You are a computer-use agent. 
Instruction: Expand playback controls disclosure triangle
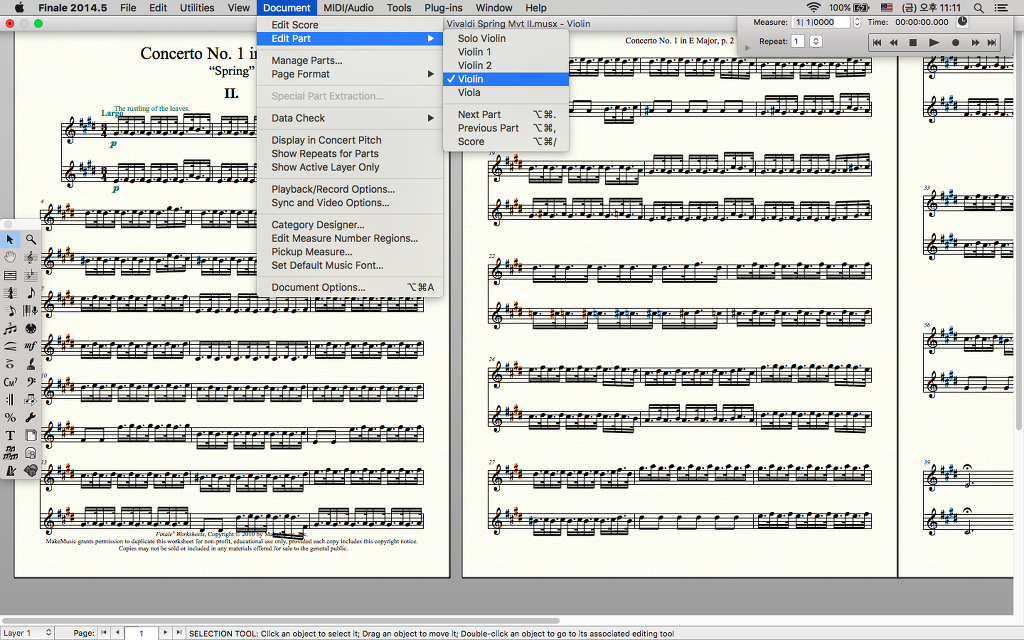[748, 47]
